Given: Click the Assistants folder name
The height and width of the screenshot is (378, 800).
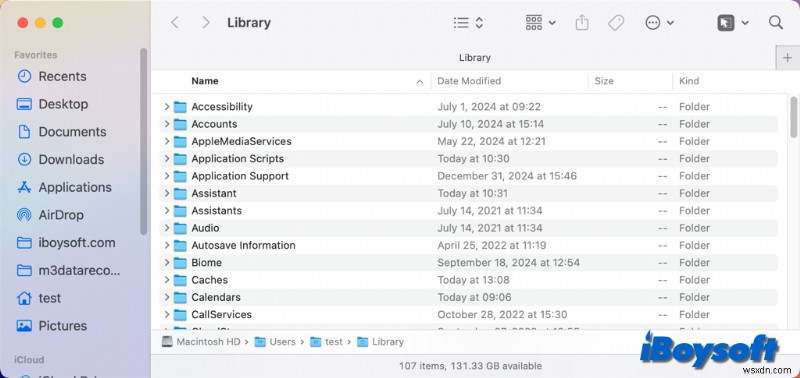Looking at the screenshot, I should [216, 211].
